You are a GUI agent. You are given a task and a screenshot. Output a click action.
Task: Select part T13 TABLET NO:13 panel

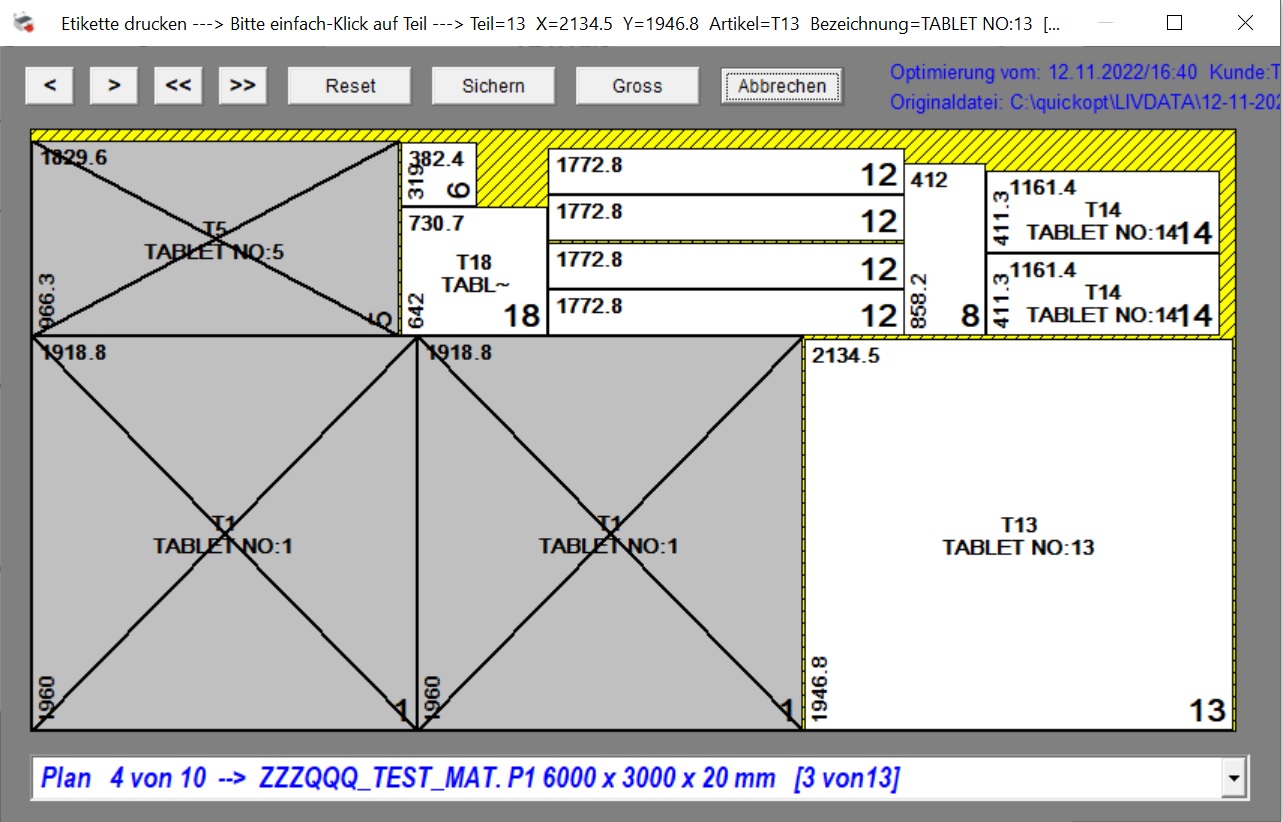click(1018, 535)
